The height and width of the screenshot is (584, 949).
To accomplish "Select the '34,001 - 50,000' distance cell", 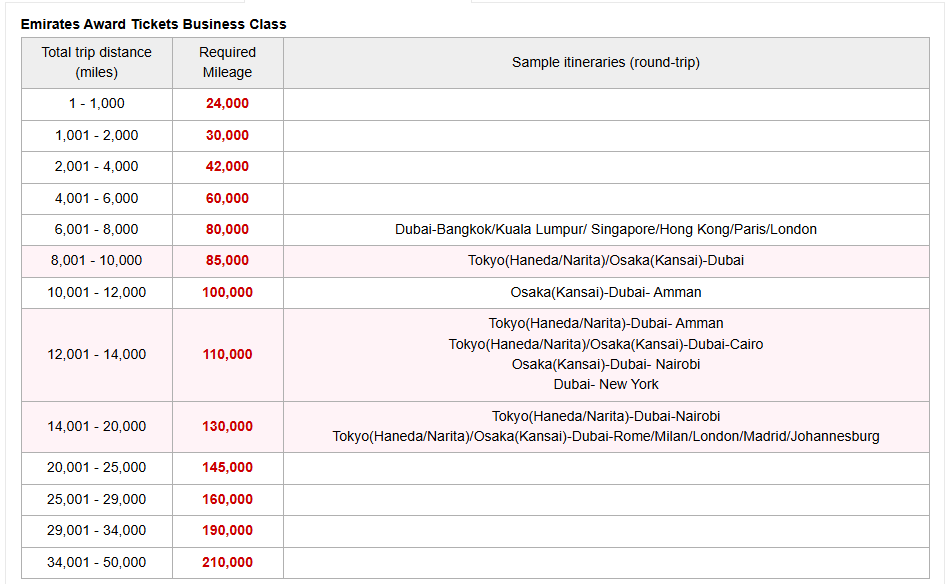I will pos(97,563).
